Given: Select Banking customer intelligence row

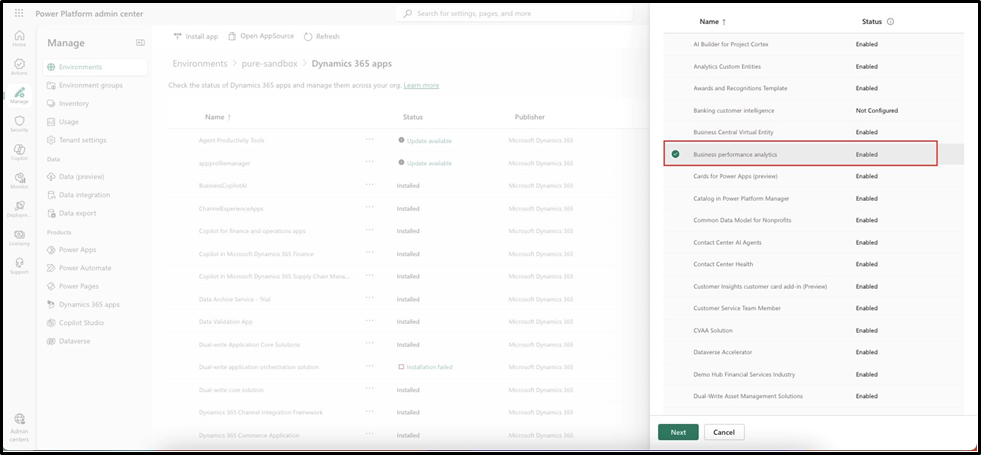Looking at the screenshot, I should click(813, 110).
